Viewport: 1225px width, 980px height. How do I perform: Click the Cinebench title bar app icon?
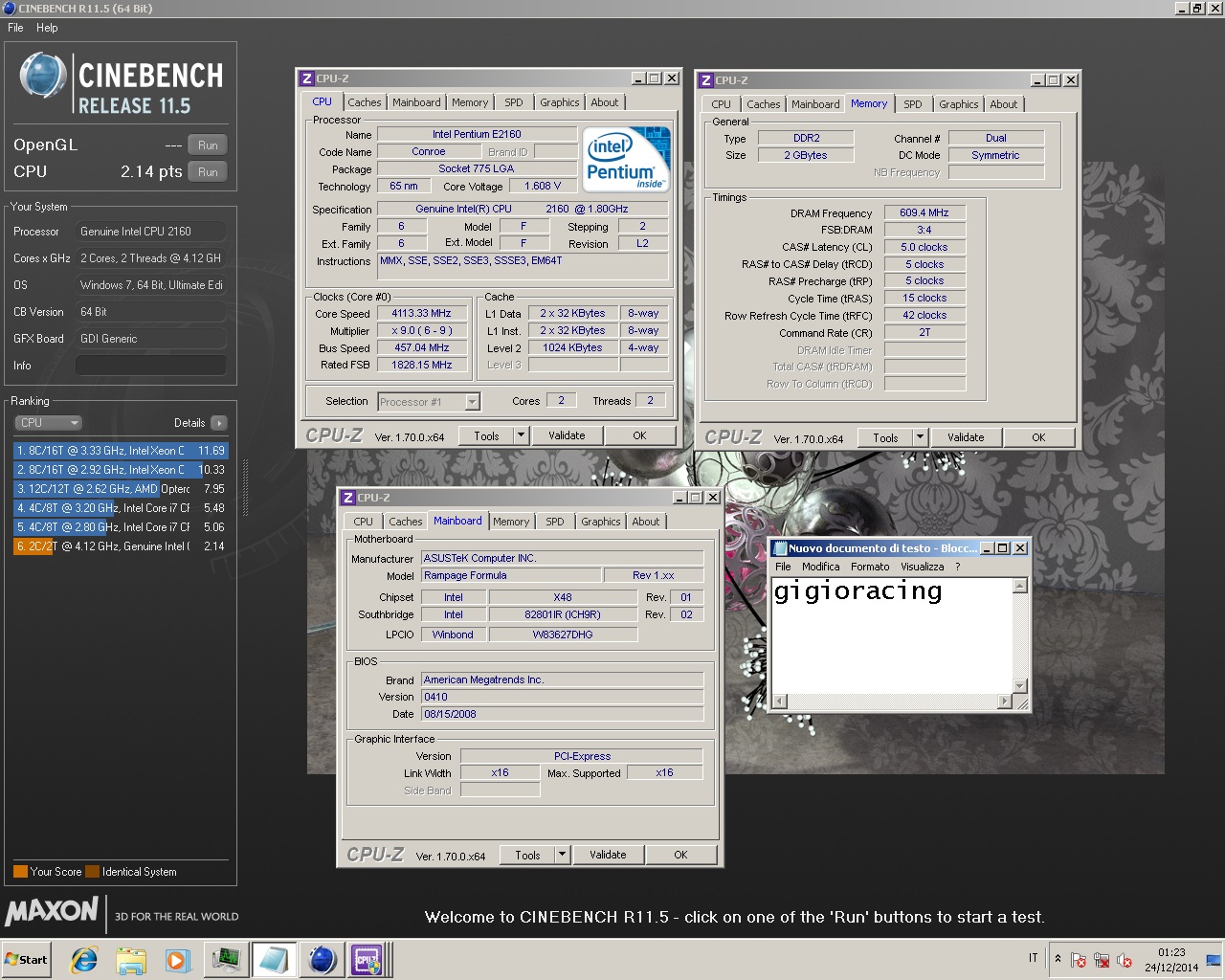(x=9, y=8)
